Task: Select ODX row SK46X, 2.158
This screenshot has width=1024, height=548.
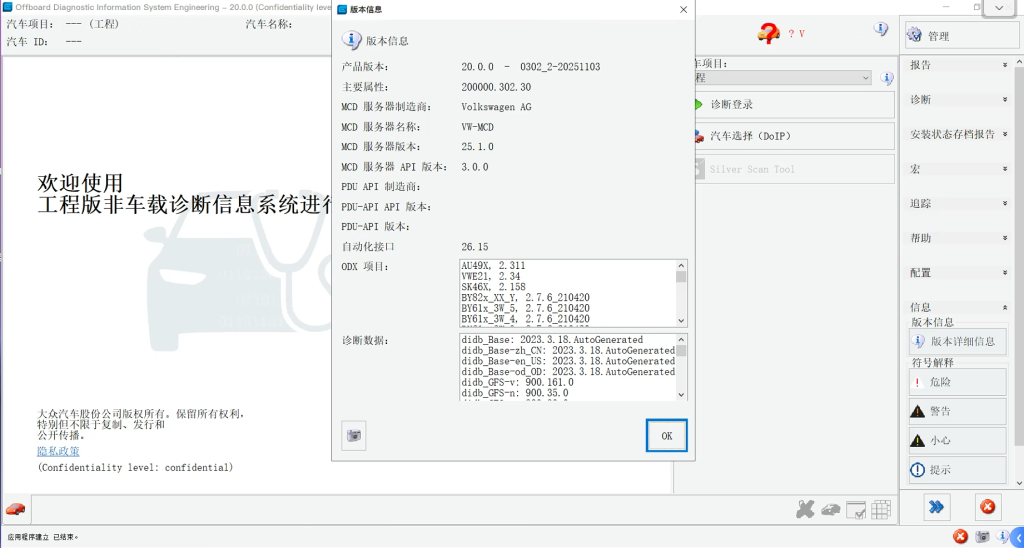Action: pos(493,287)
